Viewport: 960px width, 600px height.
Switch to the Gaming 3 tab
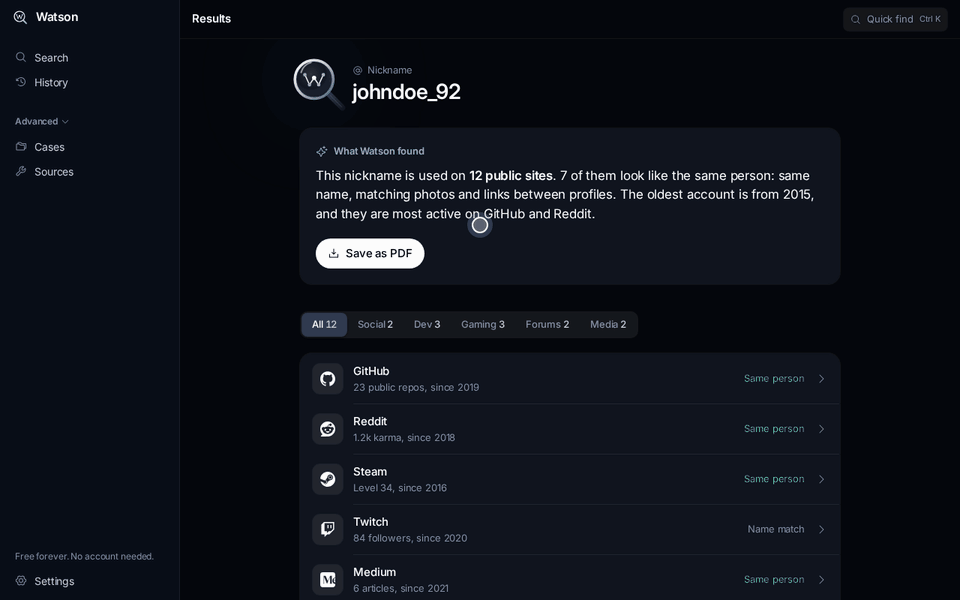[x=483, y=324]
